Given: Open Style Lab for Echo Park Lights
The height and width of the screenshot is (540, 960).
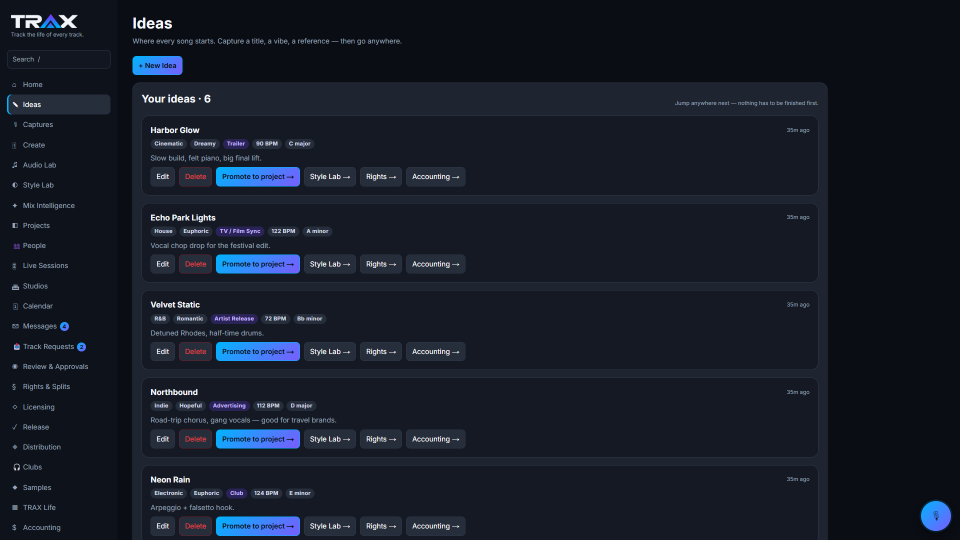Looking at the screenshot, I should coord(330,264).
